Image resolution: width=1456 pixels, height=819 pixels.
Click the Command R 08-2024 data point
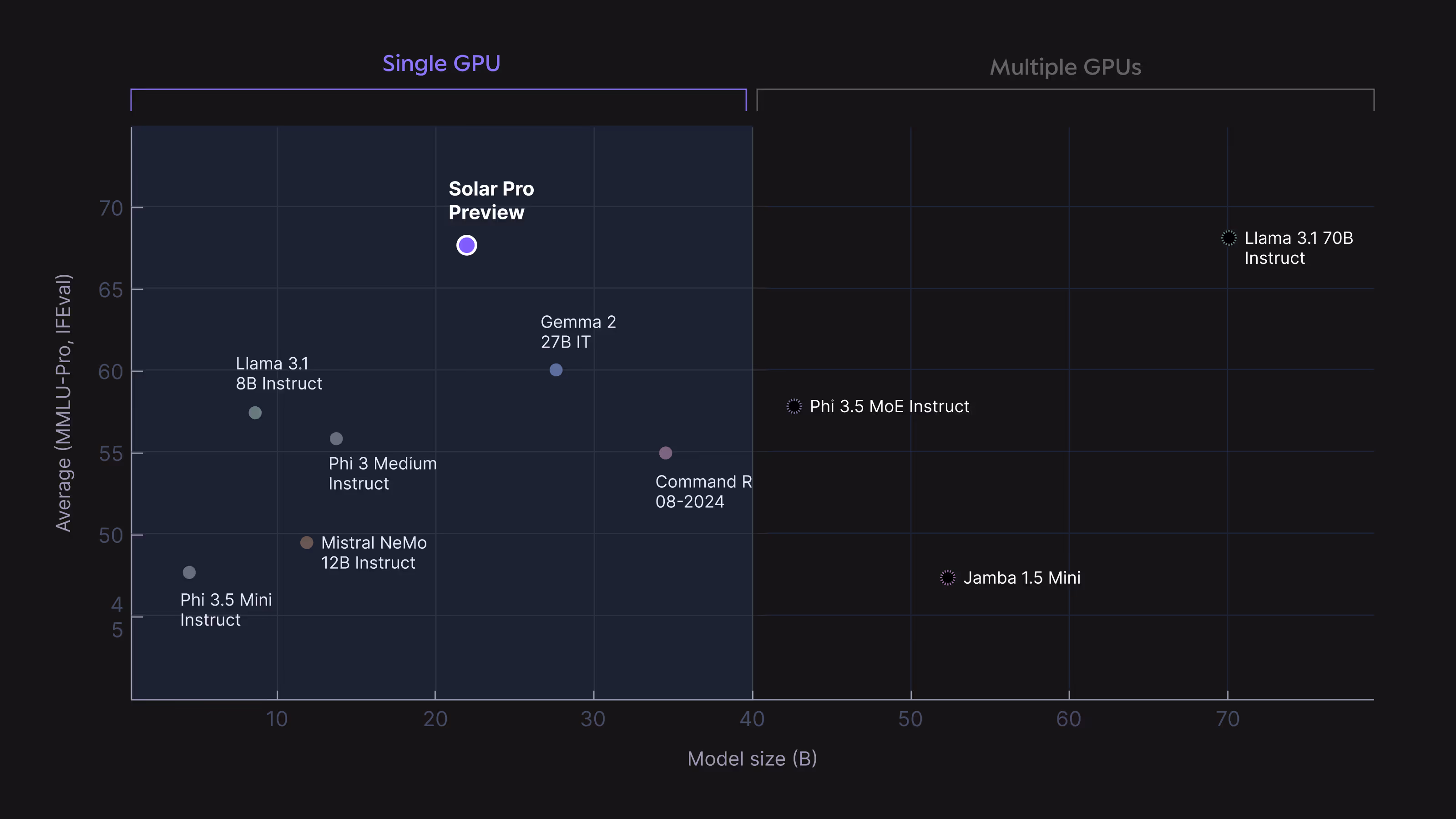[x=665, y=452]
